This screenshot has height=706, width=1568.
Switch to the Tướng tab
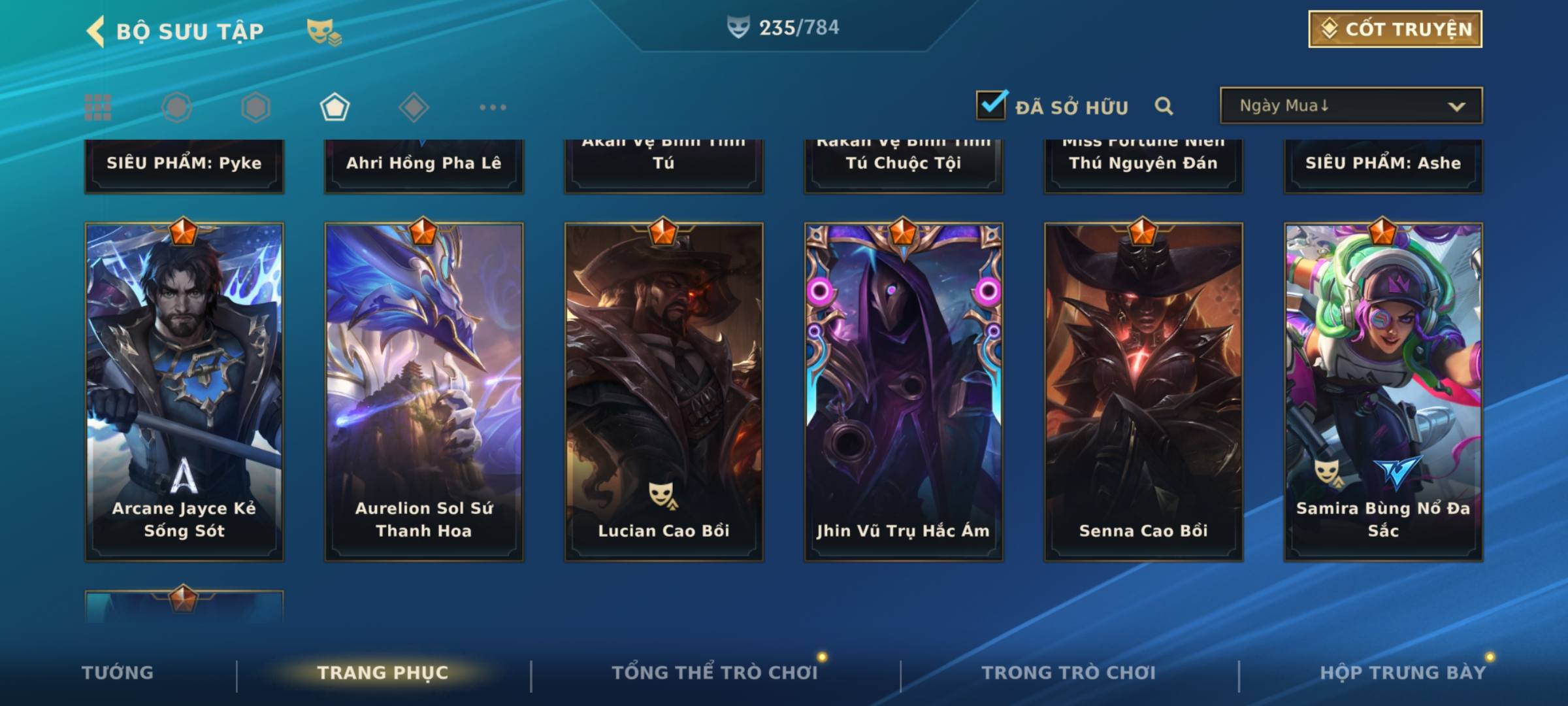point(118,673)
